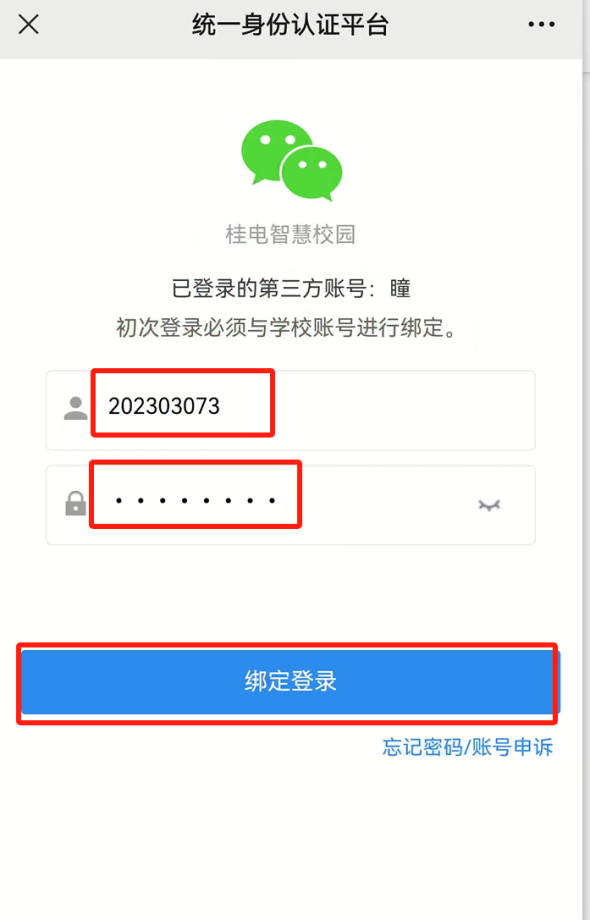Tap the blue 绑定登录 button

(x=290, y=682)
